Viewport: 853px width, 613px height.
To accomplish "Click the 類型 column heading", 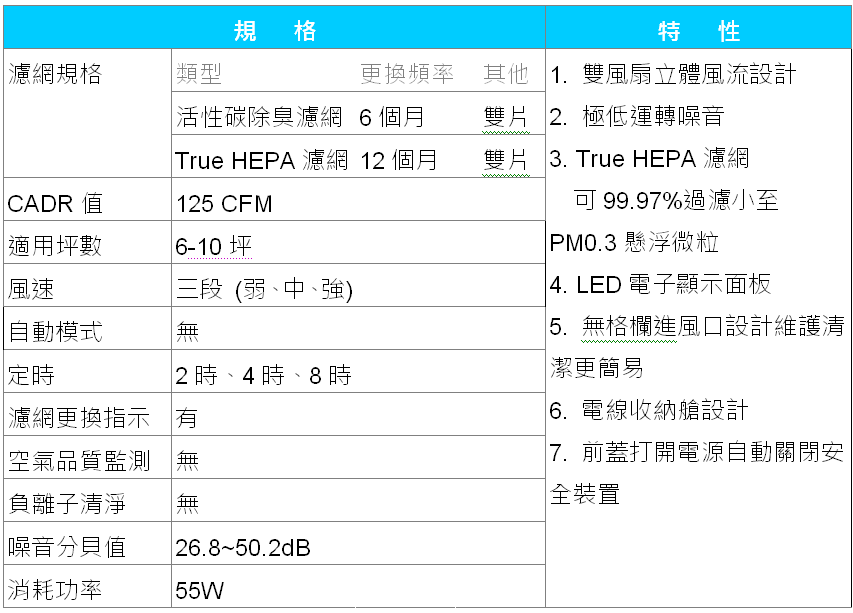I will point(198,74).
